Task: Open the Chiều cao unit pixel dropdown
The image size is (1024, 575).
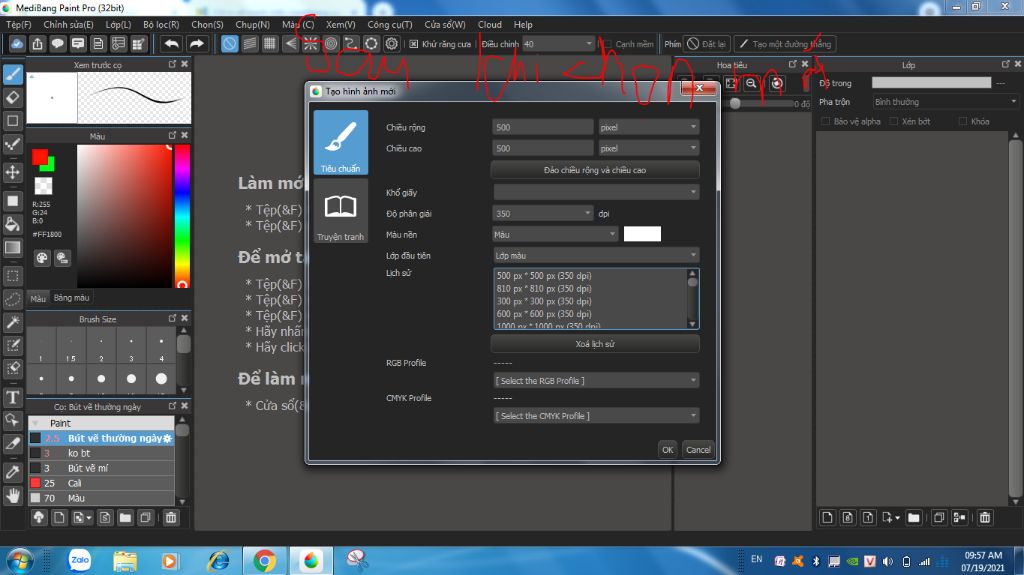Action: pos(648,148)
